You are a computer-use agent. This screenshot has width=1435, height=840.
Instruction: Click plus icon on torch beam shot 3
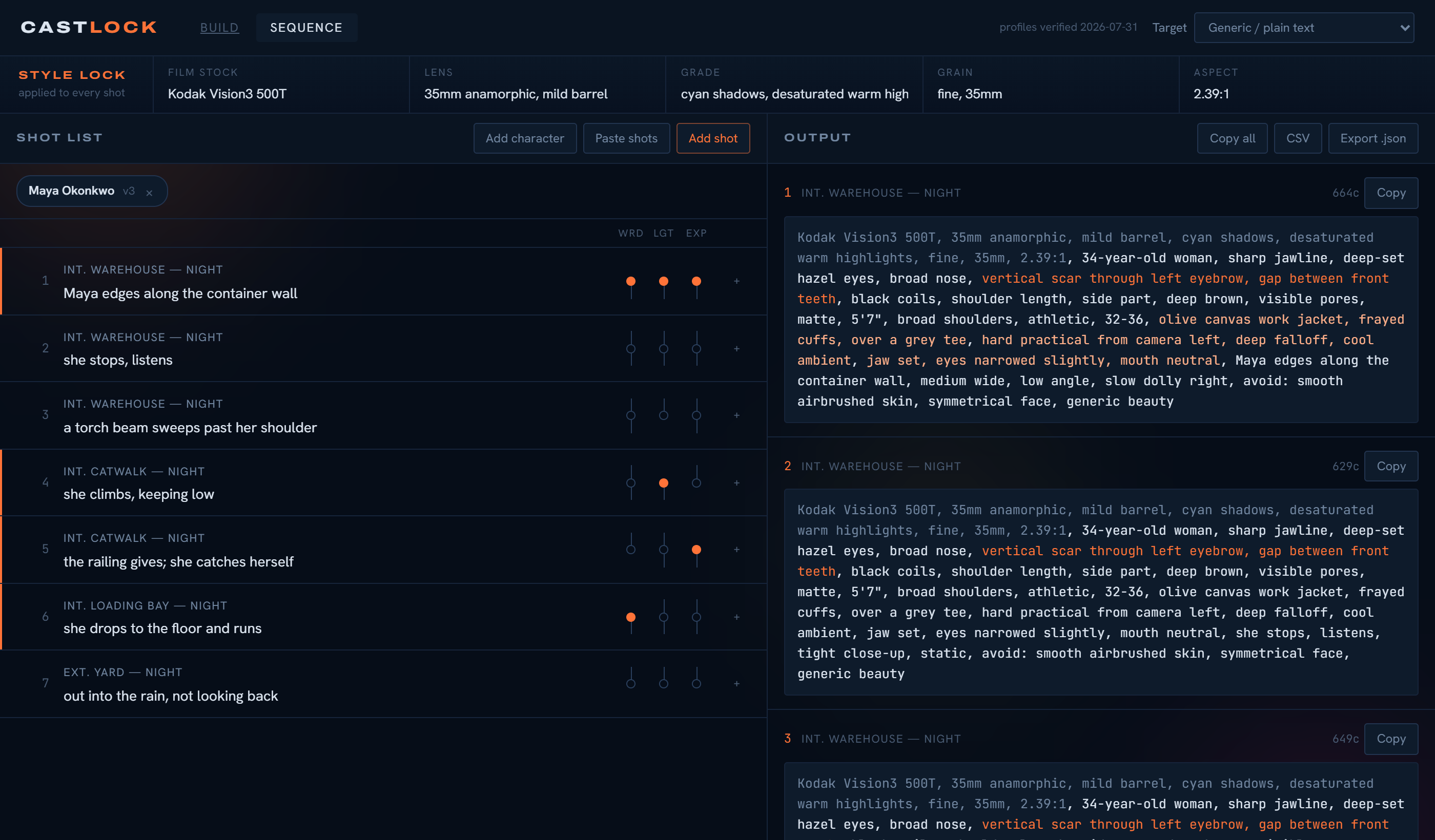[x=736, y=415]
